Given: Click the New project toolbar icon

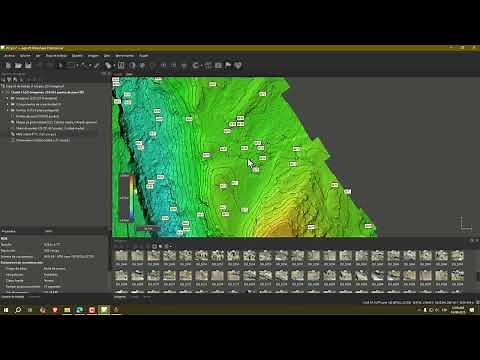Looking at the screenshot, I should (8, 65).
